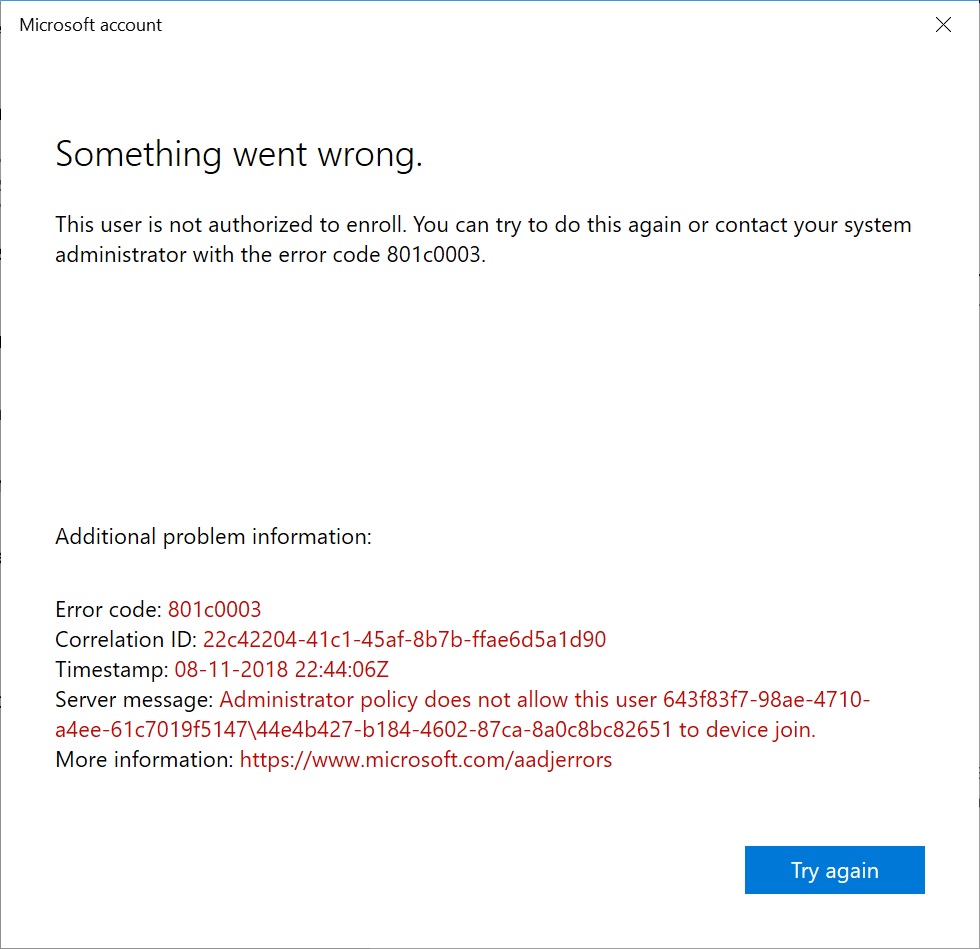Click the Something went wrong heading
980x949 pixels.
[238, 156]
